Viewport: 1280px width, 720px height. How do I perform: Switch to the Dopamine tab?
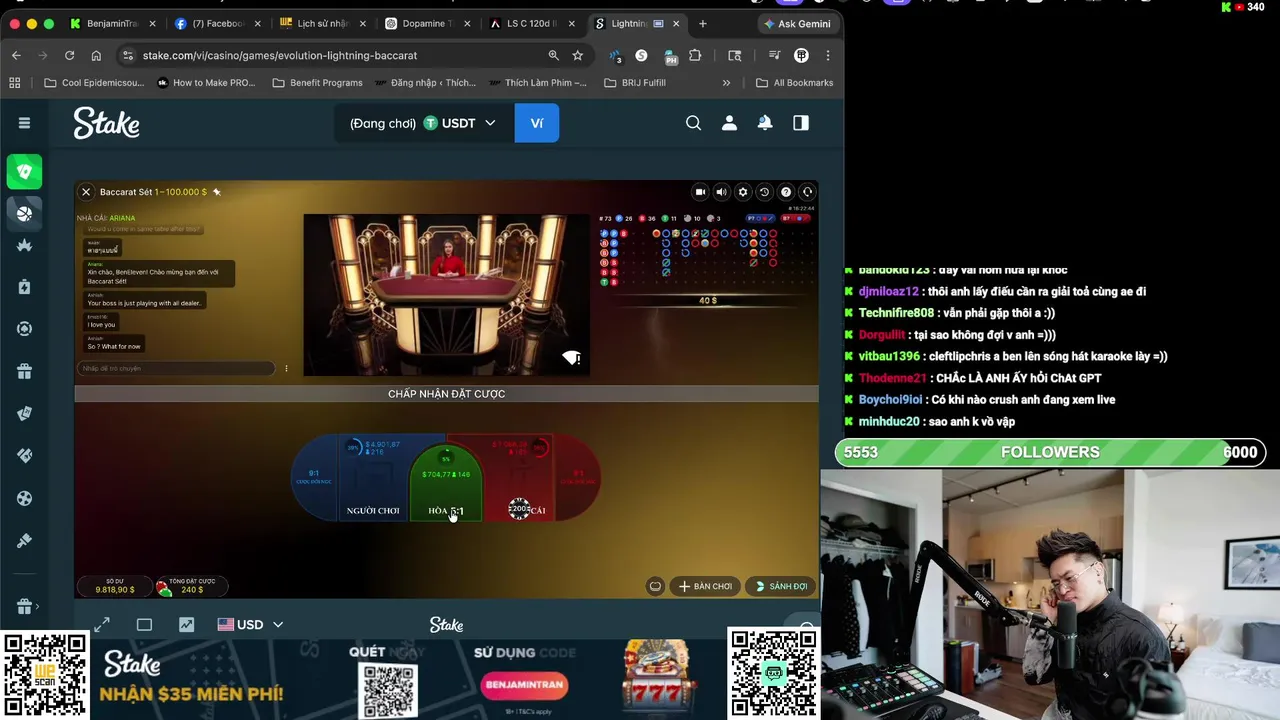point(428,23)
